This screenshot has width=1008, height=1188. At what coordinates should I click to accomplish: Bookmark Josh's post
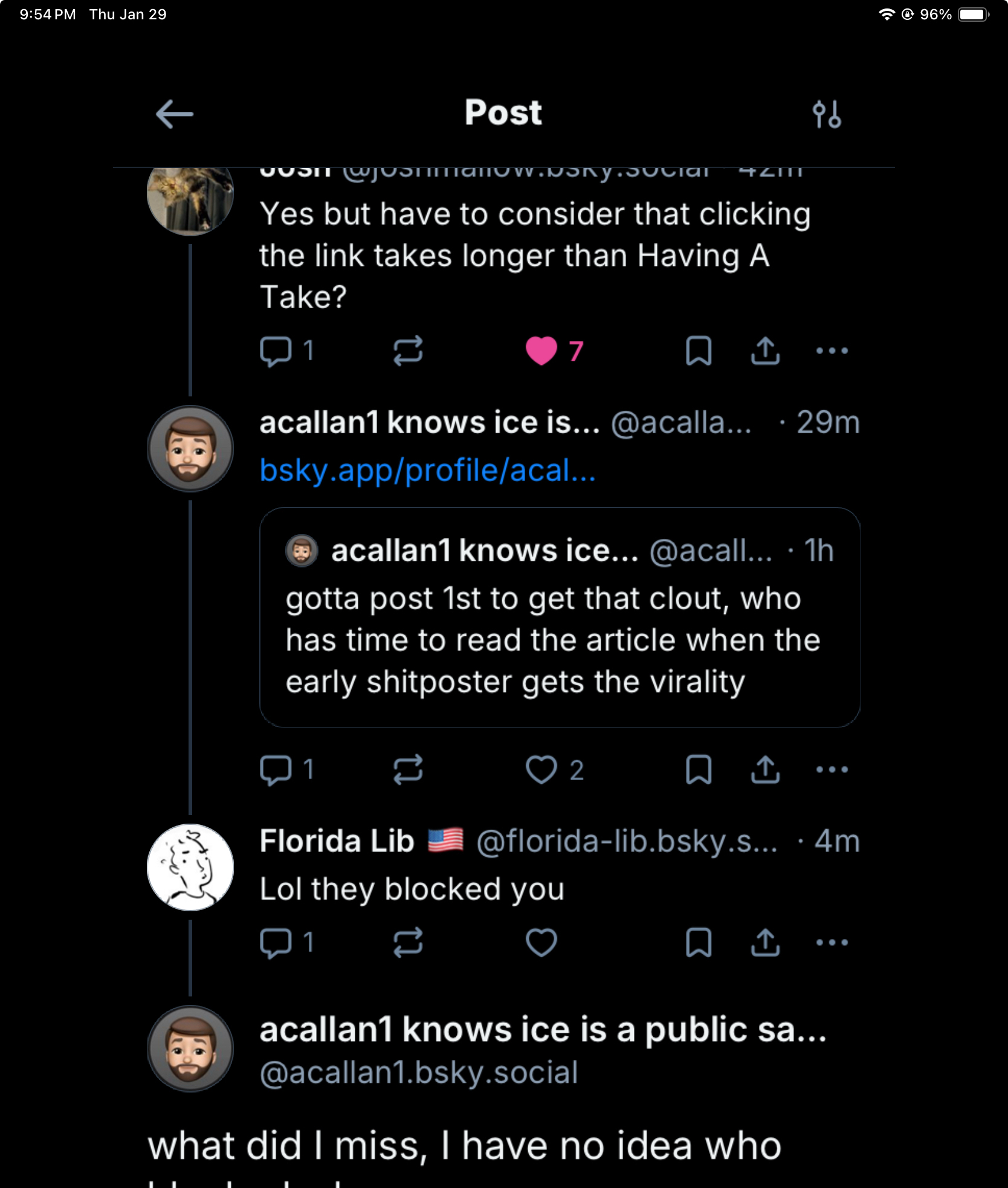click(x=699, y=350)
